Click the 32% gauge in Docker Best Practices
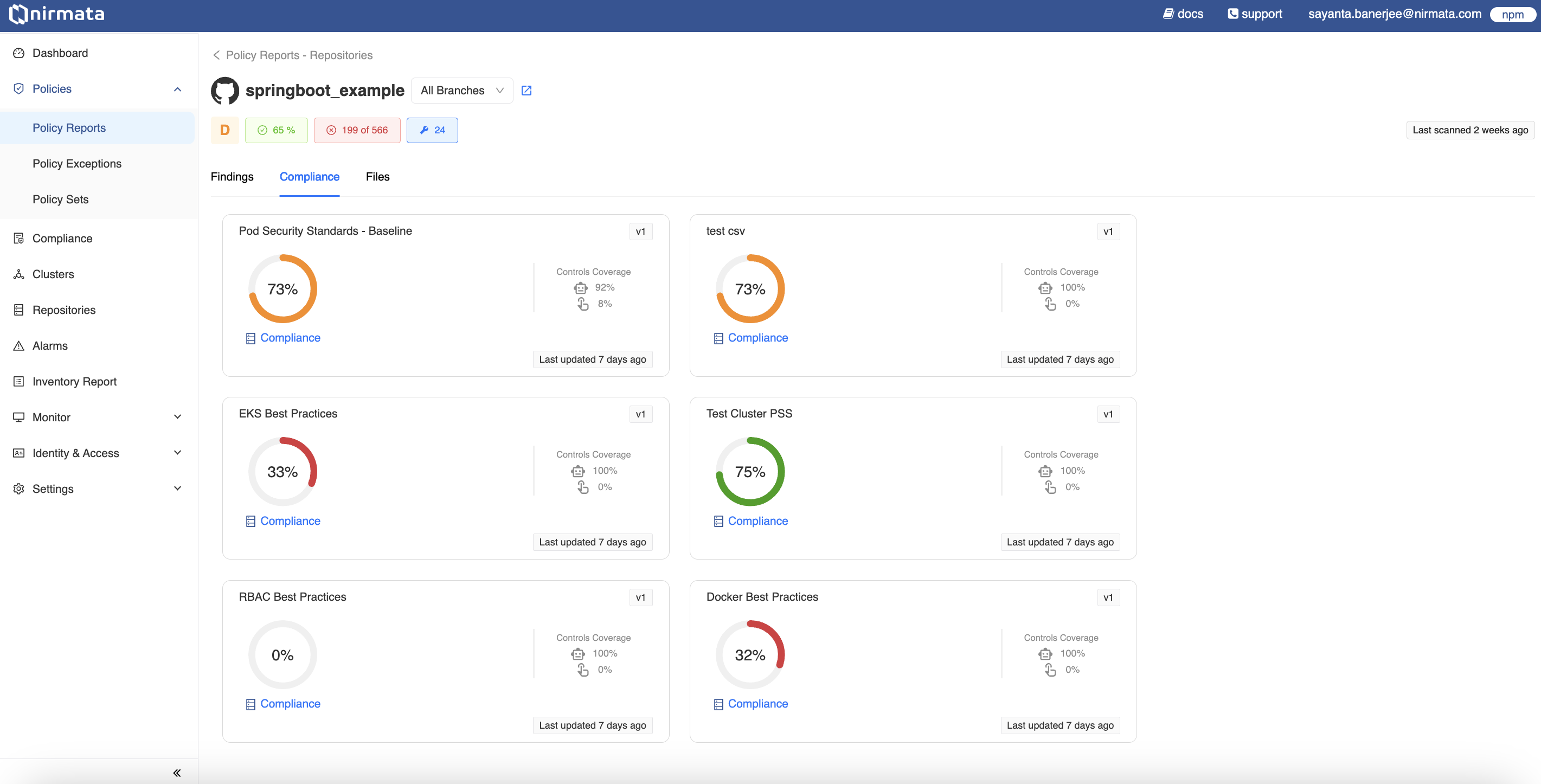 750,655
